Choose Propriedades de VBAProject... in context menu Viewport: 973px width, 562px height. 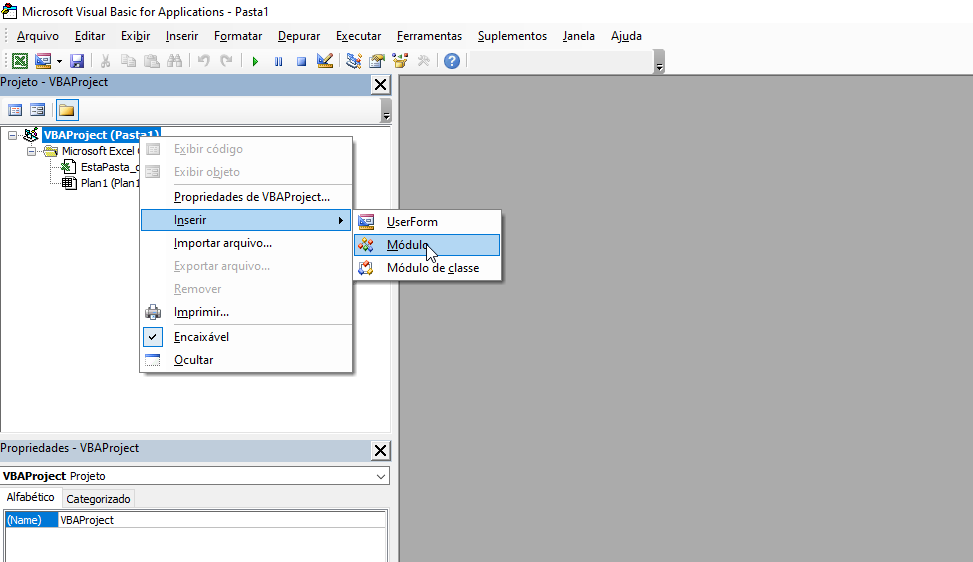(246, 197)
